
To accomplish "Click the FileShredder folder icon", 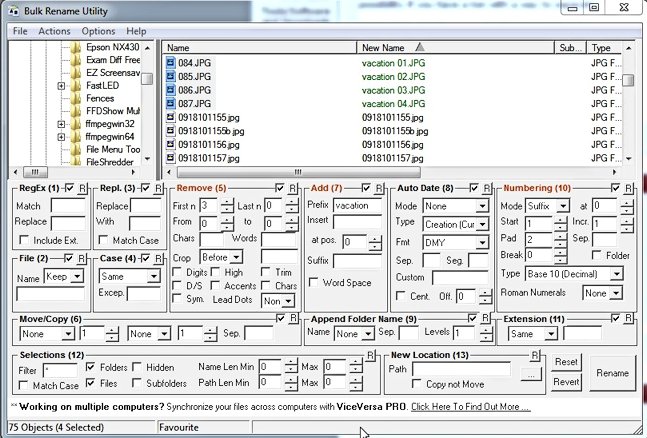I will [76, 161].
